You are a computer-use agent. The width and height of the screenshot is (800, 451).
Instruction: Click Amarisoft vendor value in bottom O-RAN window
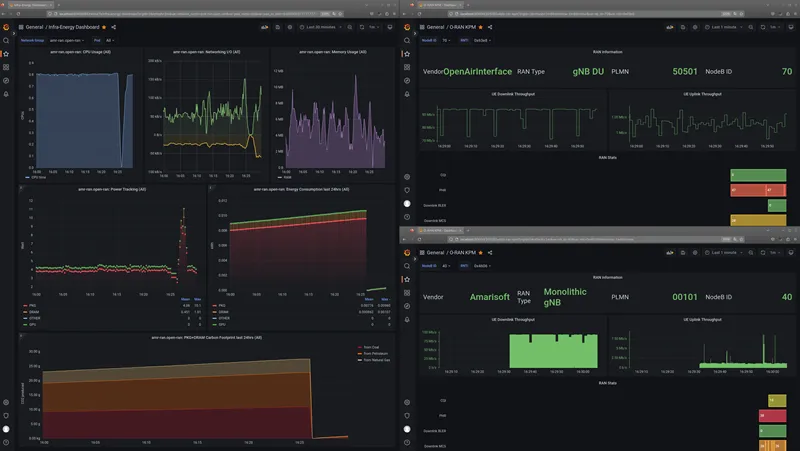(x=490, y=297)
